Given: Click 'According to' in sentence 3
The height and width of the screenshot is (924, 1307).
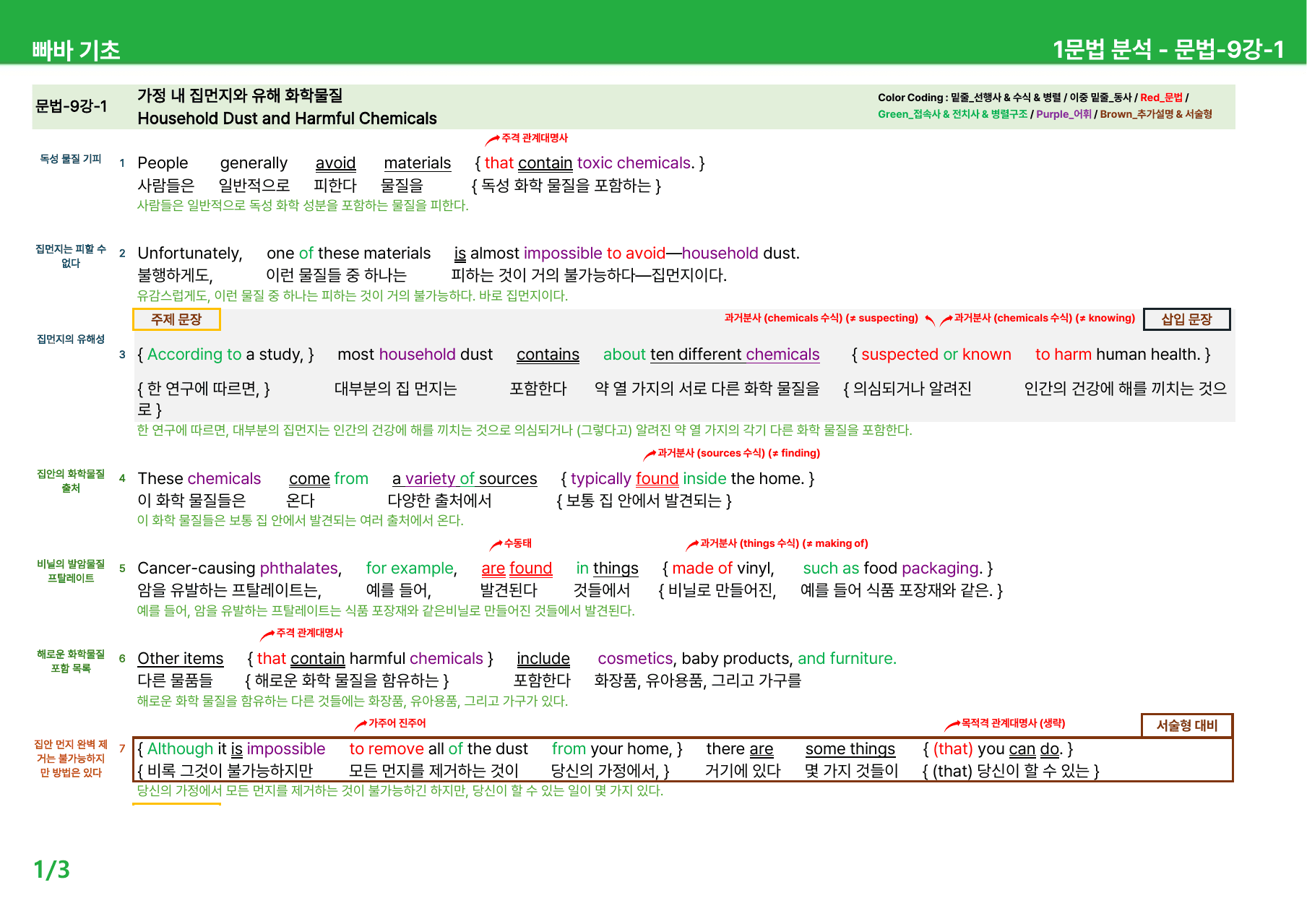Looking at the screenshot, I should pos(194,355).
